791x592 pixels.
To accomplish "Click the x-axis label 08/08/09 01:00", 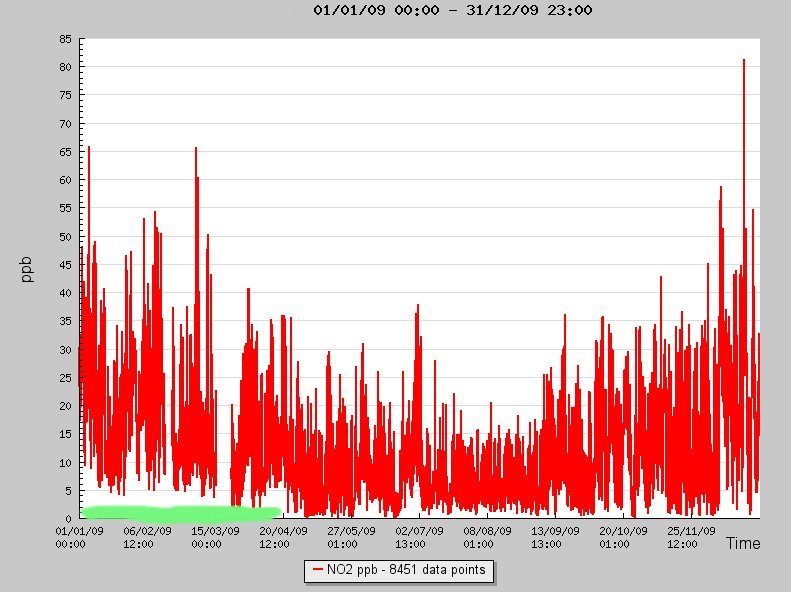I will pyautogui.click(x=487, y=538).
